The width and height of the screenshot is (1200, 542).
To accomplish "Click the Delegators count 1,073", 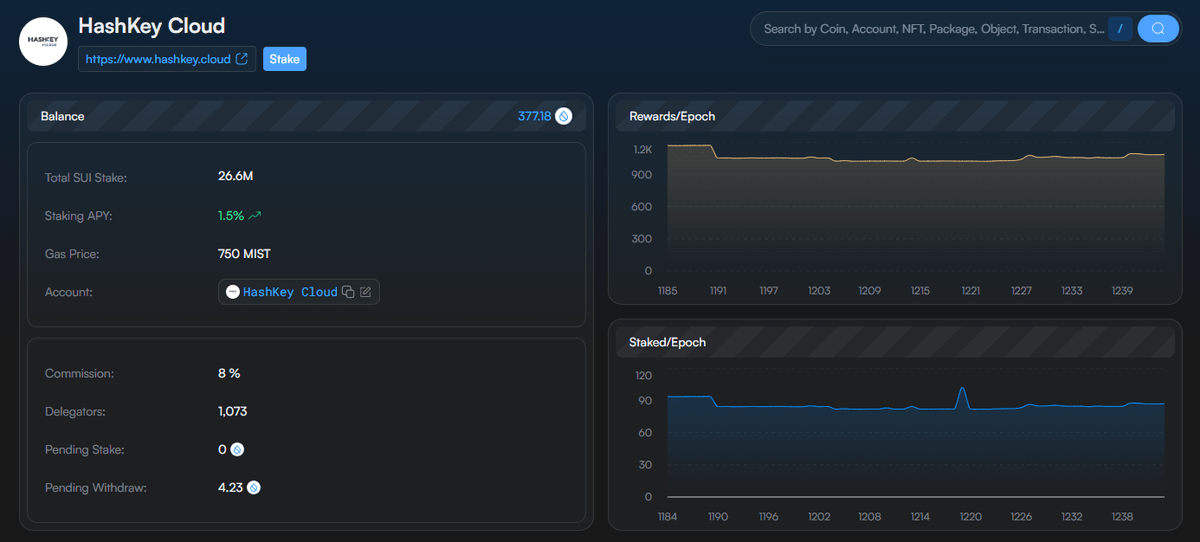I will [232, 411].
